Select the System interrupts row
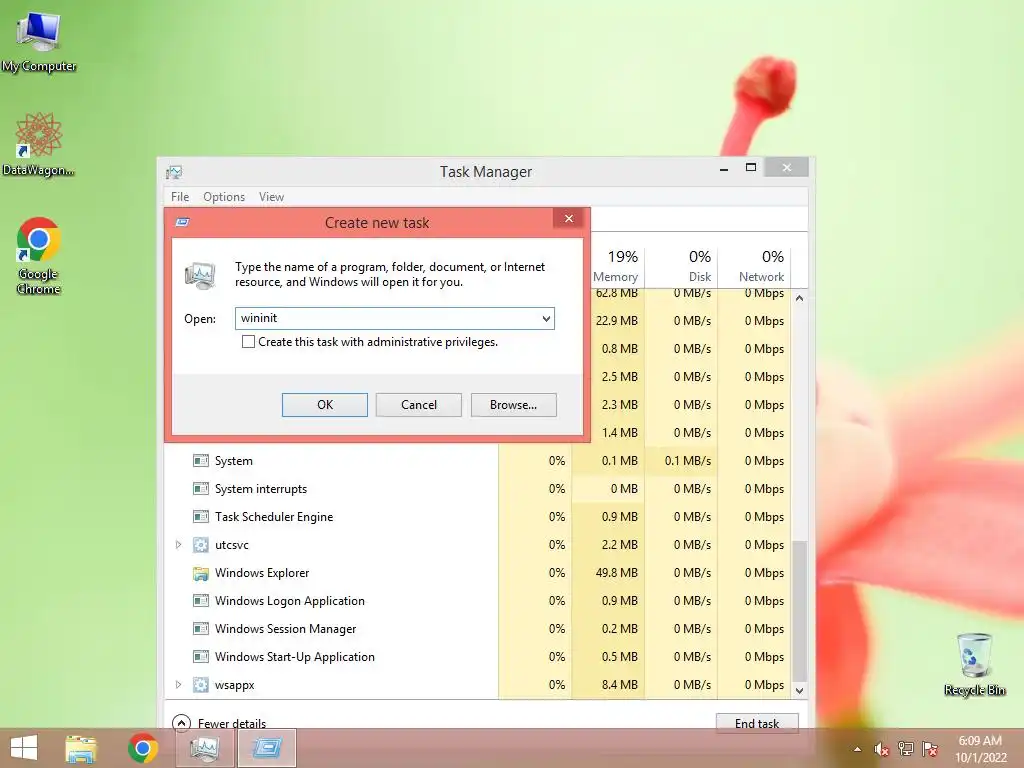Screen dimensions: 1024x768 pyautogui.click(x=477, y=488)
